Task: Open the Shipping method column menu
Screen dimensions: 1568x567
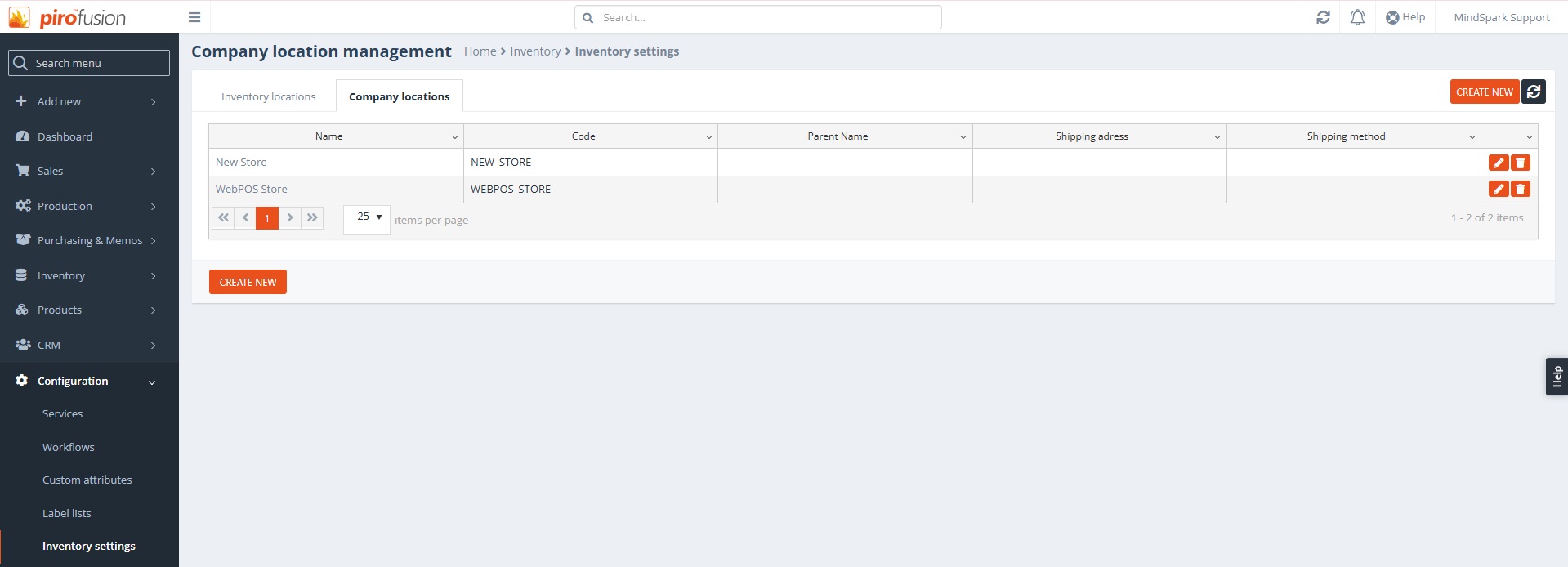Action: 1472,136
